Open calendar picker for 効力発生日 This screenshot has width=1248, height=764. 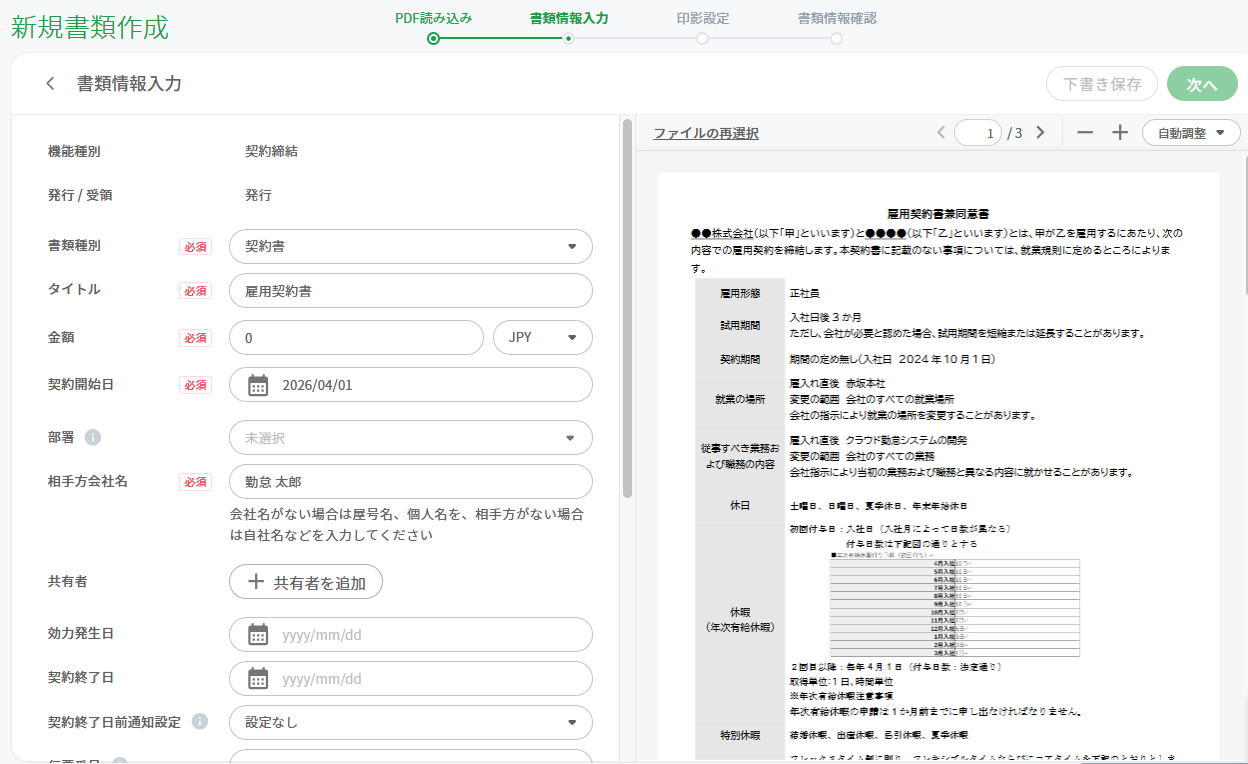258,634
